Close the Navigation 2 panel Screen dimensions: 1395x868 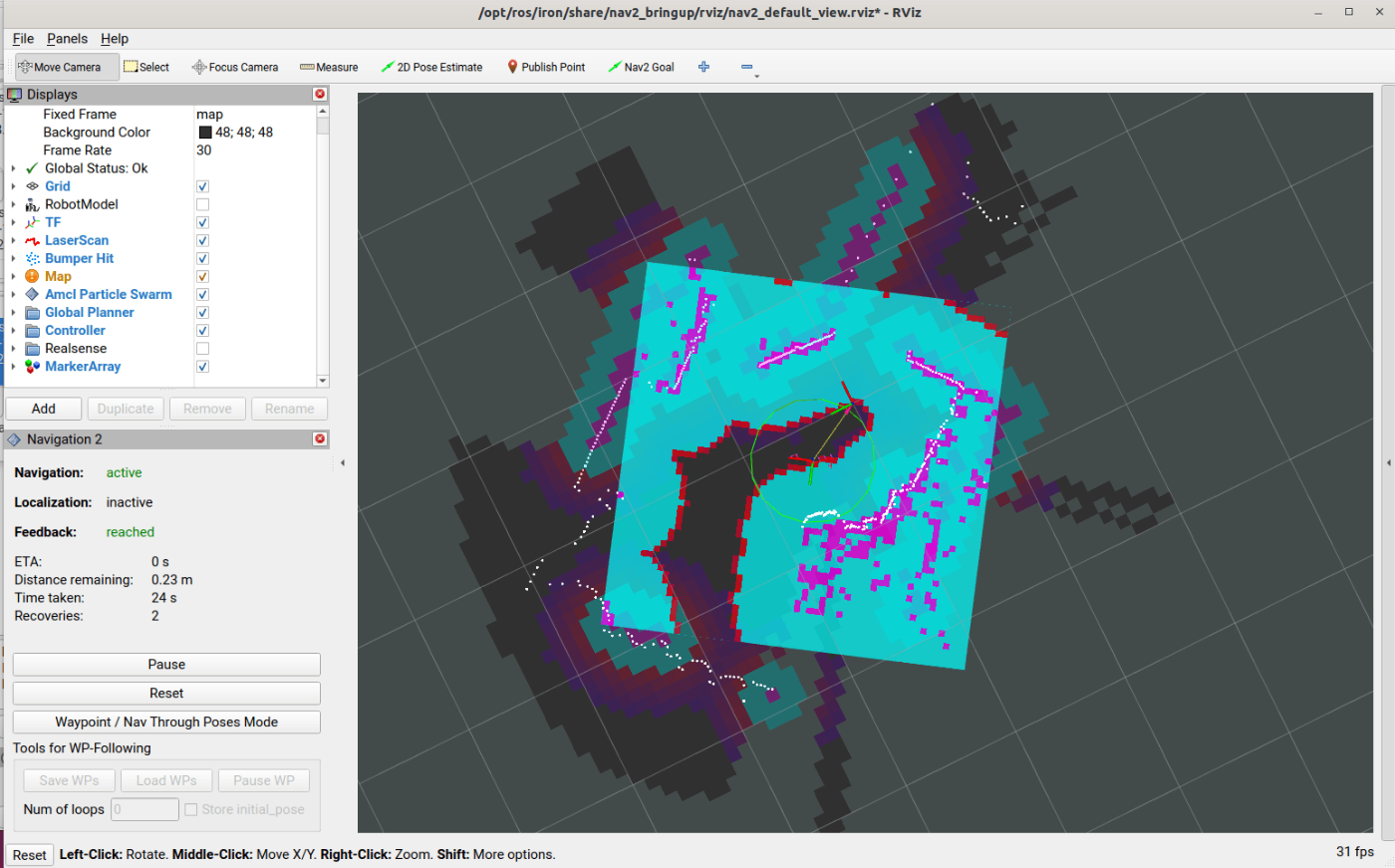320,438
